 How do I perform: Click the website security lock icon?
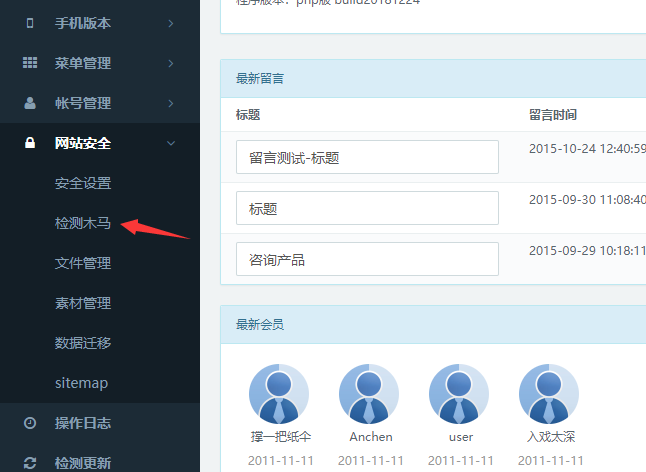pos(30,143)
